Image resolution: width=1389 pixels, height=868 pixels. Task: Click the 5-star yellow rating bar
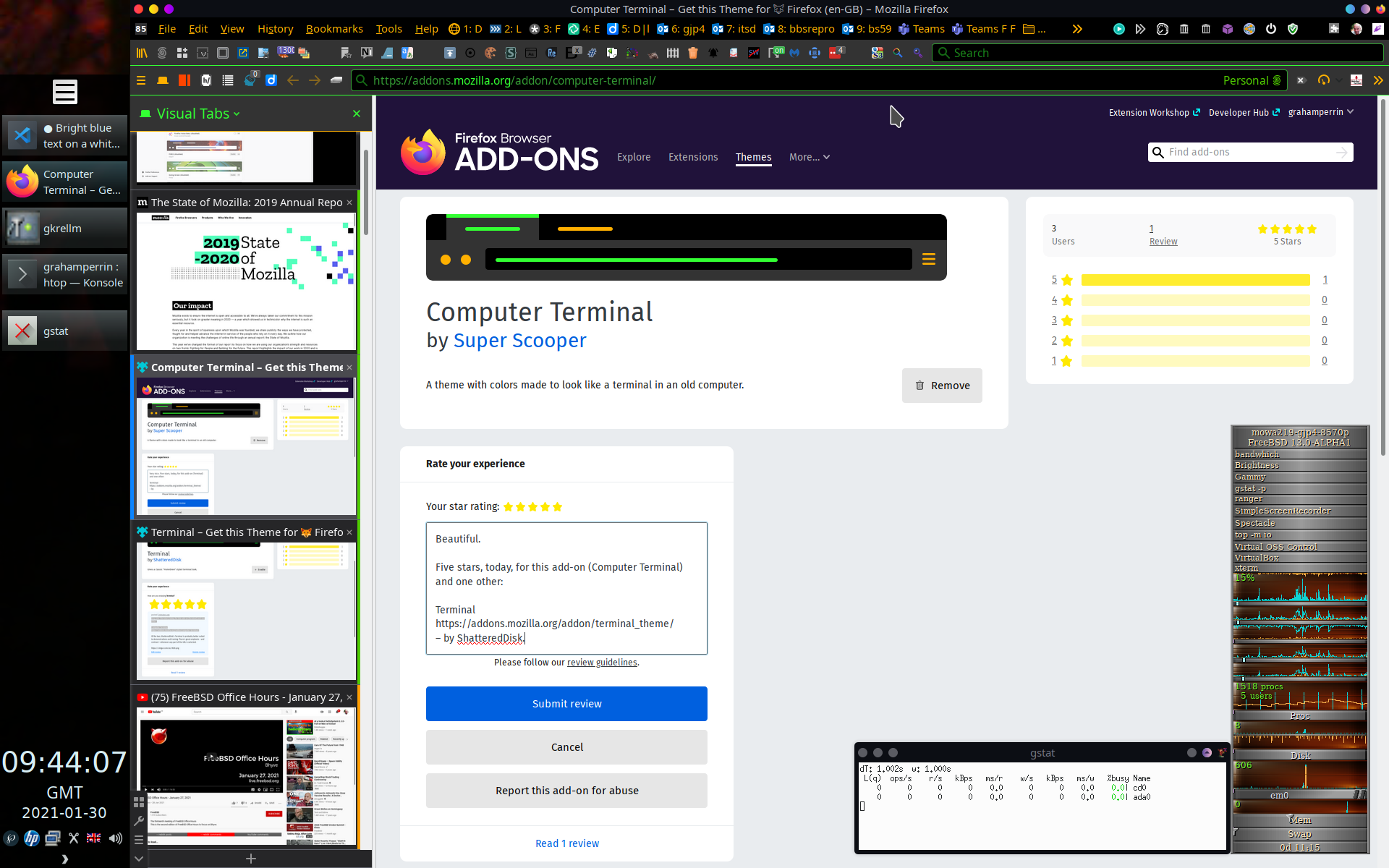tap(1195, 280)
